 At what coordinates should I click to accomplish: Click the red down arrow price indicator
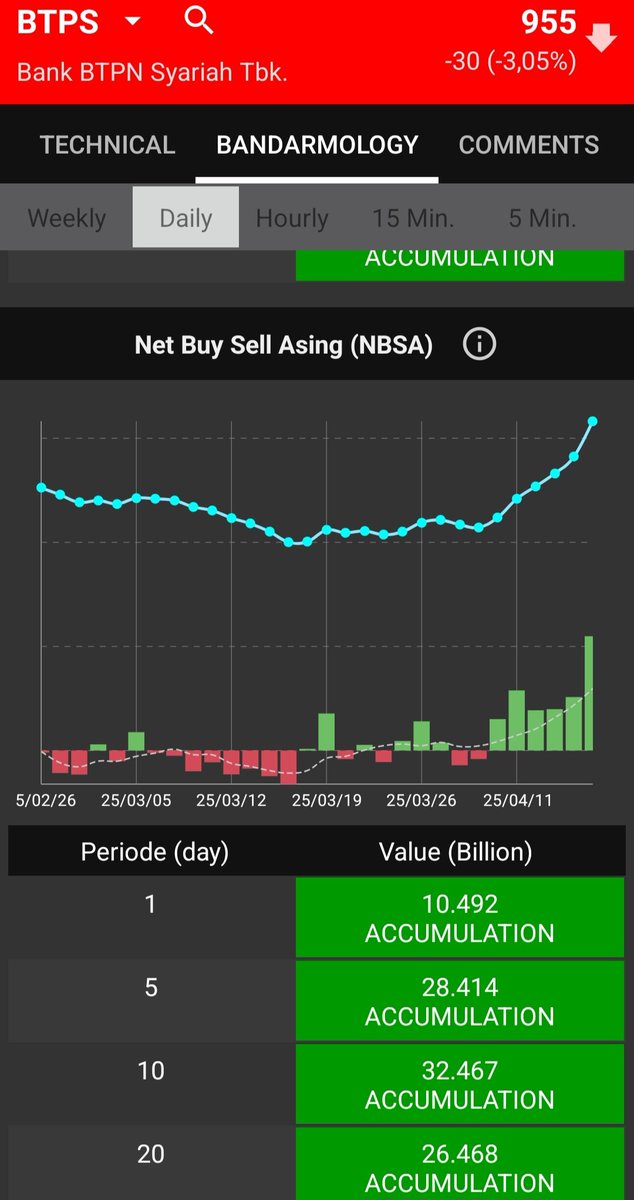point(601,38)
